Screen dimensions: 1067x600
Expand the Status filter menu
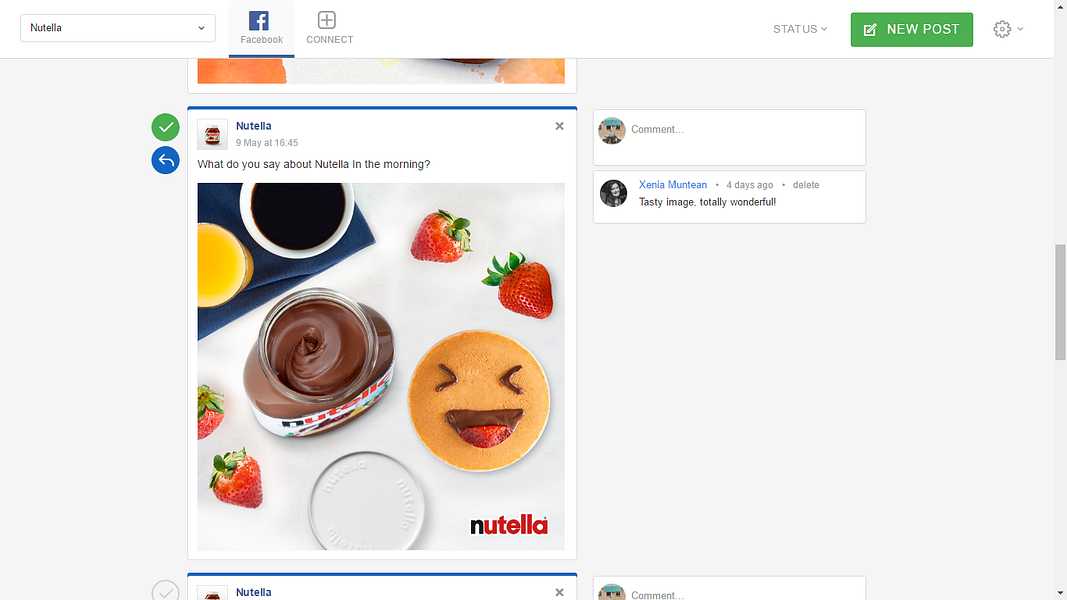point(800,29)
